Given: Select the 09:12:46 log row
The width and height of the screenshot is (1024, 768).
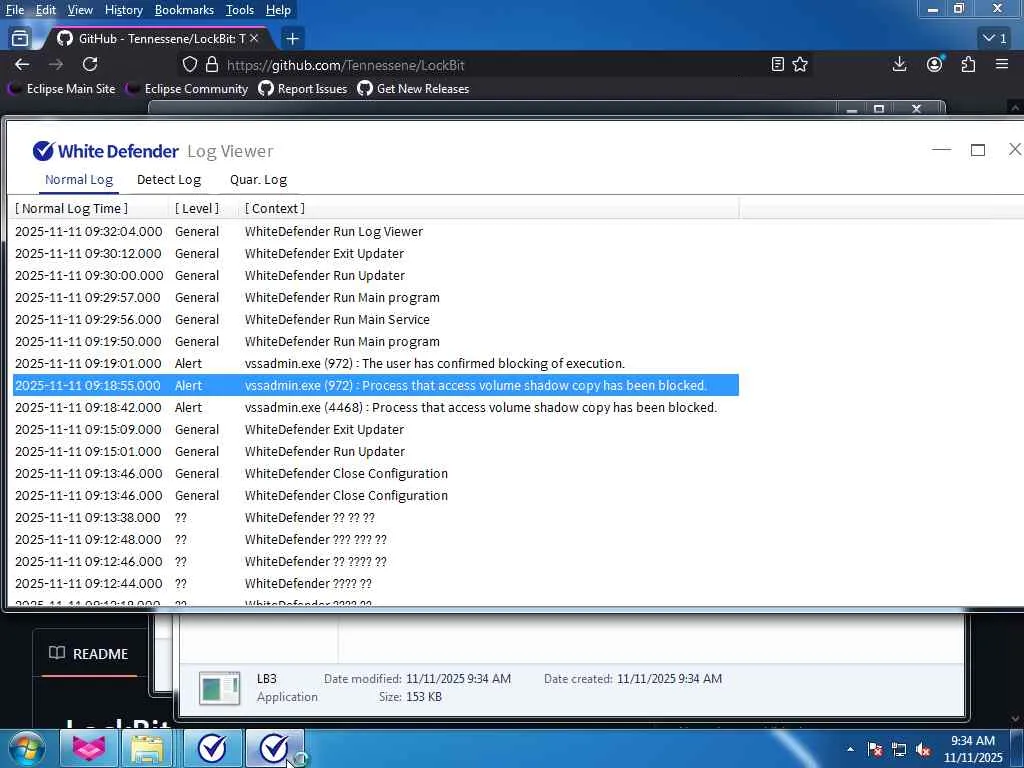Looking at the screenshot, I should 376,562.
